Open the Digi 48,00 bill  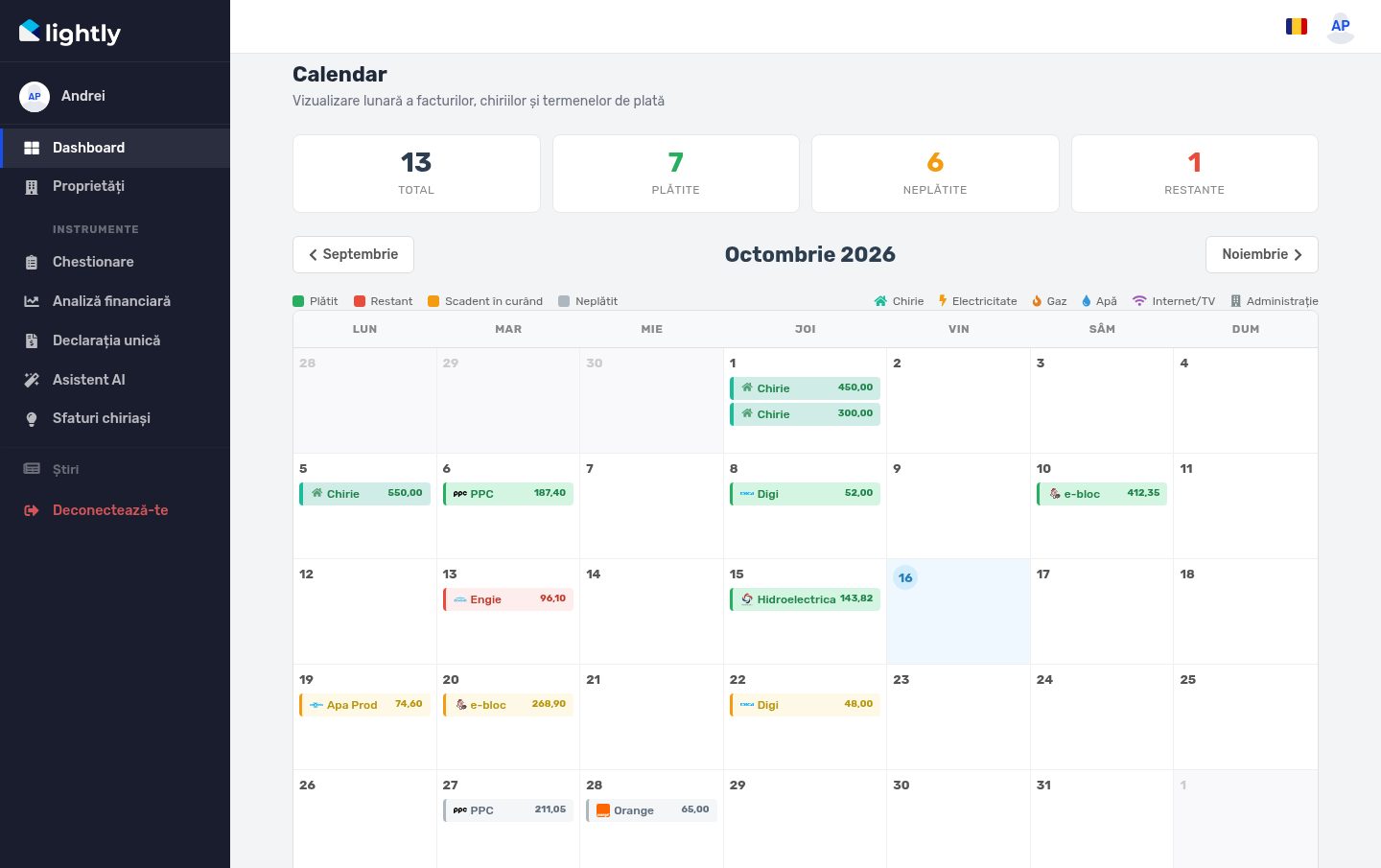tap(806, 705)
